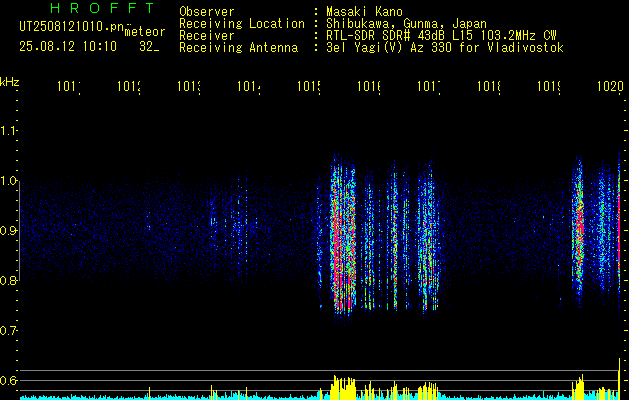Click the 1015 time marker
This screenshot has height=400, width=629.
pos(309,86)
